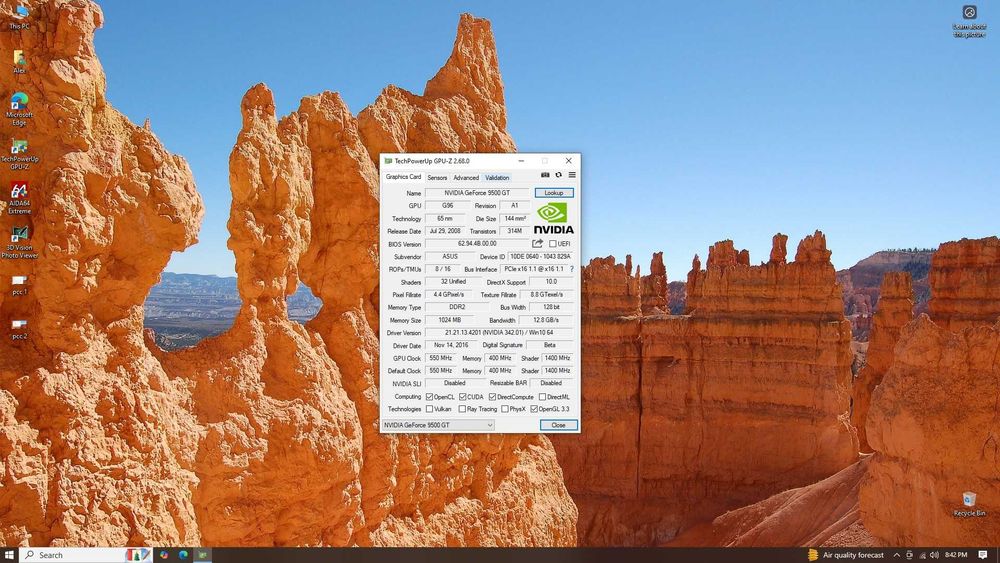1000x563 pixels.
Task: Select the TechPowerUp GPU-Z desktop icon
Action: [19, 154]
